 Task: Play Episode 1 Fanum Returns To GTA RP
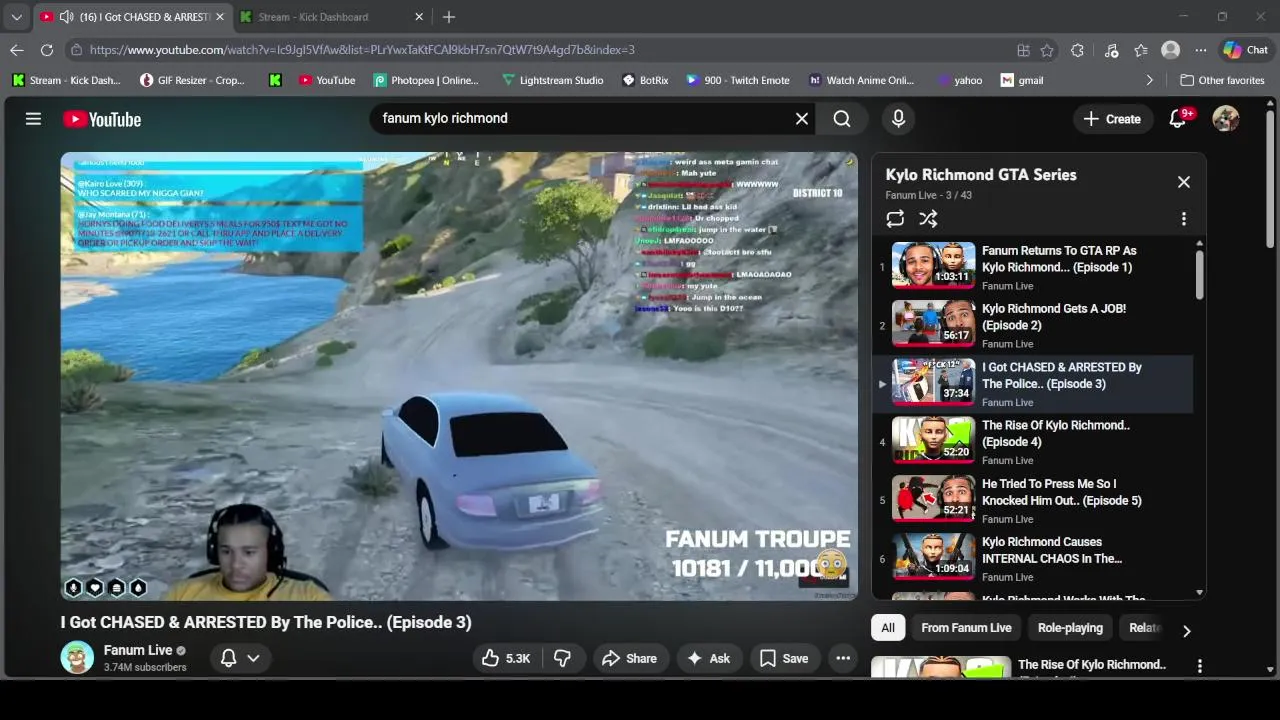(x=1032, y=267)
